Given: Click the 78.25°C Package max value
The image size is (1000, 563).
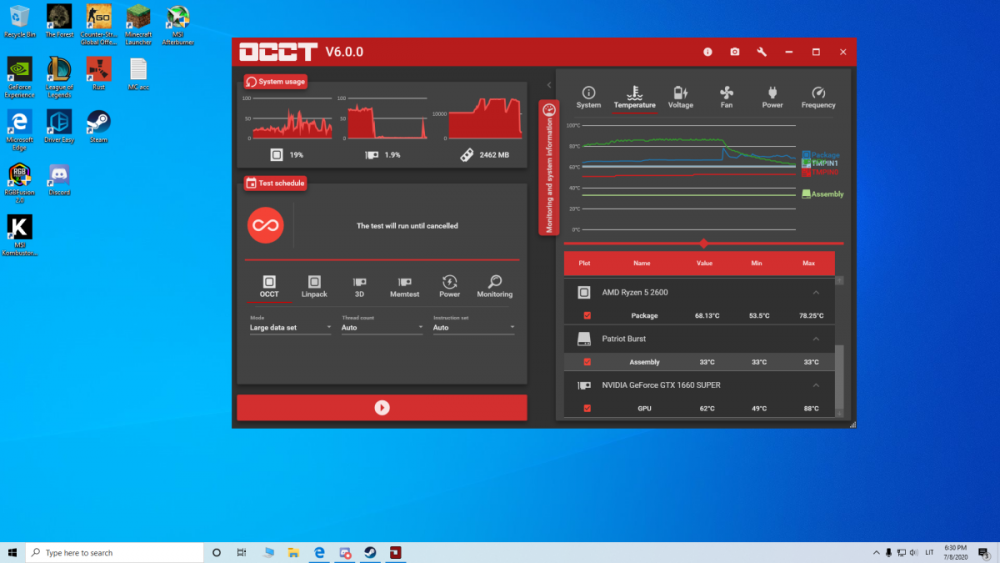Looking at the screenshot, I should point(811,316).
